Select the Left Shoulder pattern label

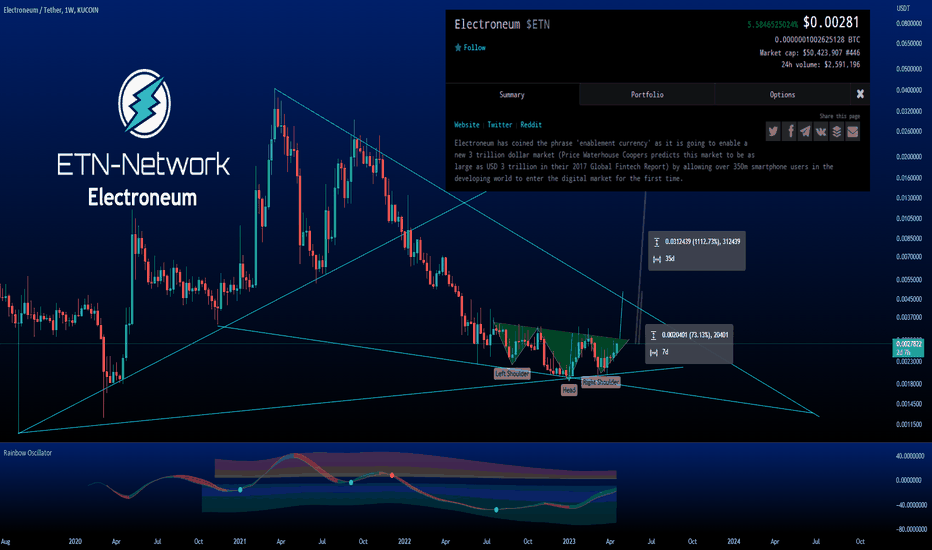(x=512, y=373)
